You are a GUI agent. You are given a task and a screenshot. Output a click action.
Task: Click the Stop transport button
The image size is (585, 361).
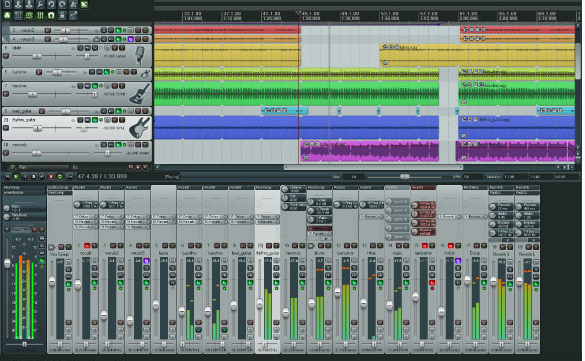34,176
